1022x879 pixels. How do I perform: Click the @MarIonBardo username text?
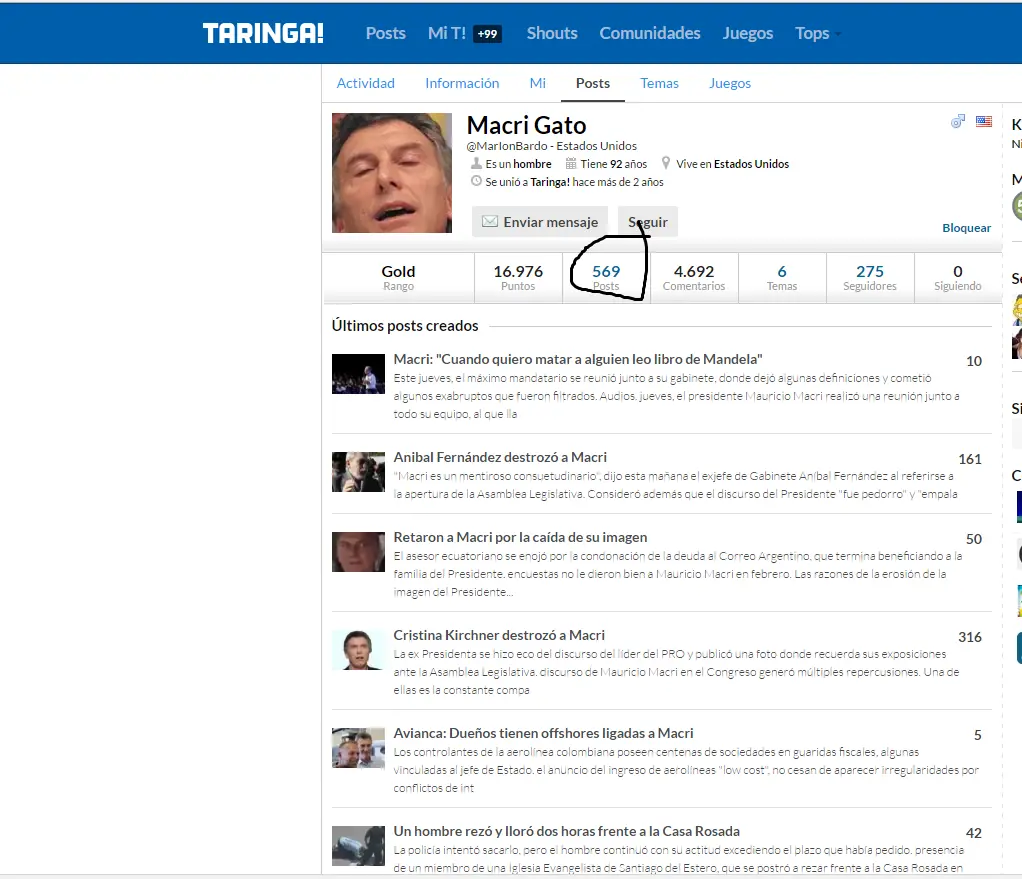(x=507, y=146)
